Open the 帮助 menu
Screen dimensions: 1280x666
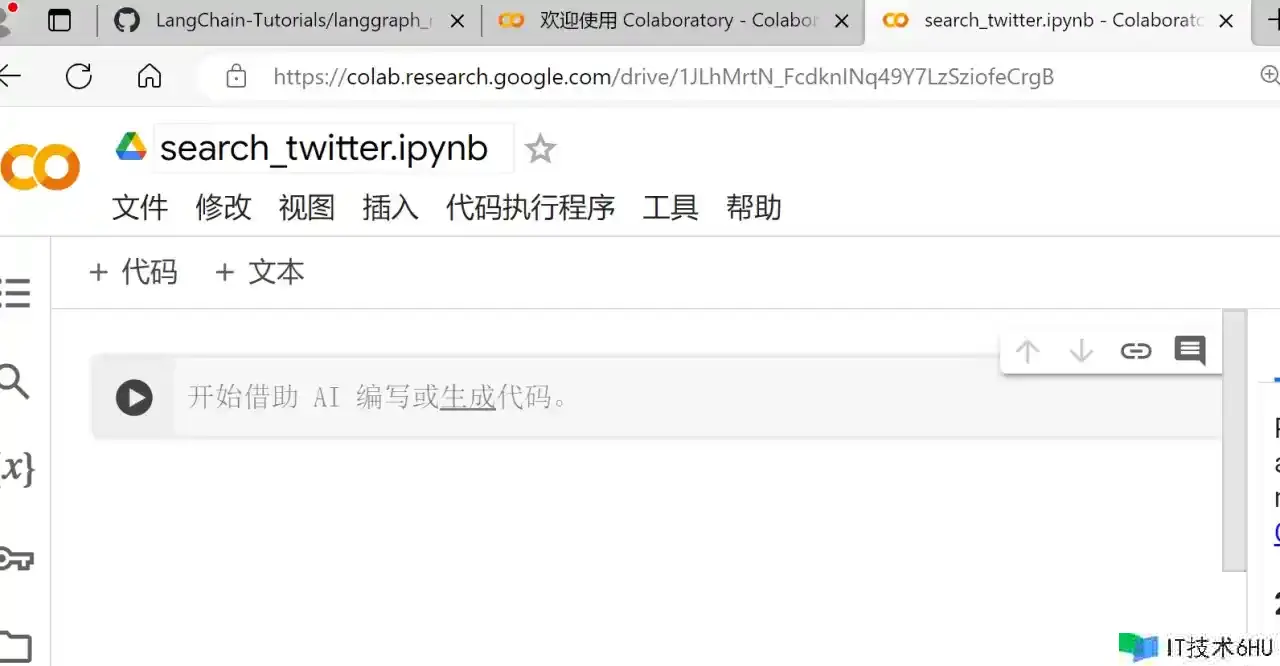[754, 207]
